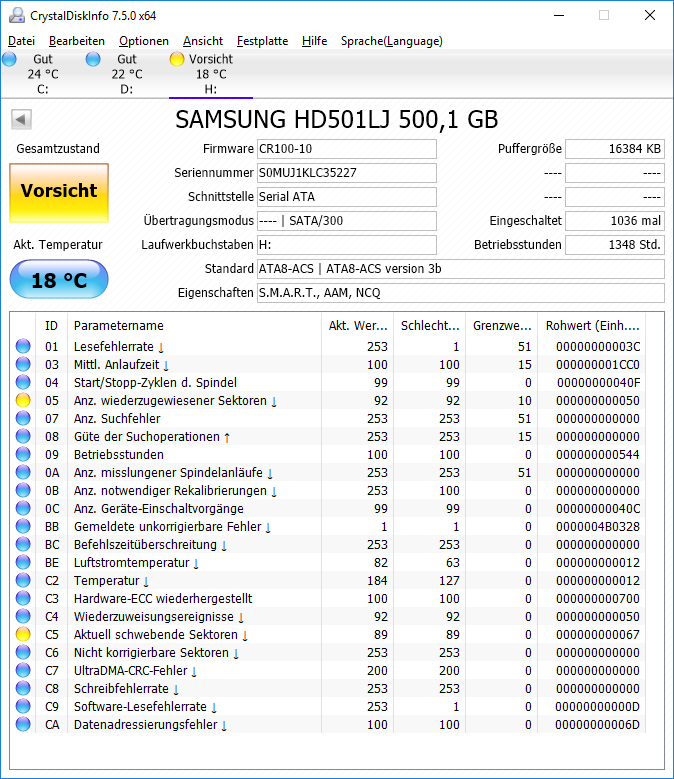The image size is (674, 779).
Task: Click status orb for Lesefehlerrate row
Action: pos(23,346)
